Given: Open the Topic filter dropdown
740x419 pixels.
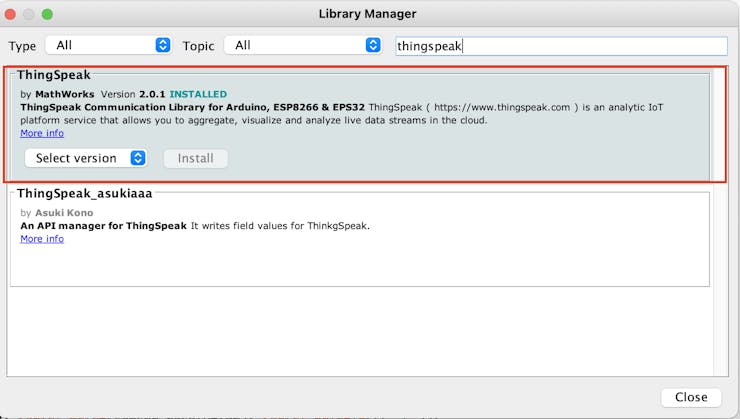Looking at the screenshot, I should click(x=303, y=45).
